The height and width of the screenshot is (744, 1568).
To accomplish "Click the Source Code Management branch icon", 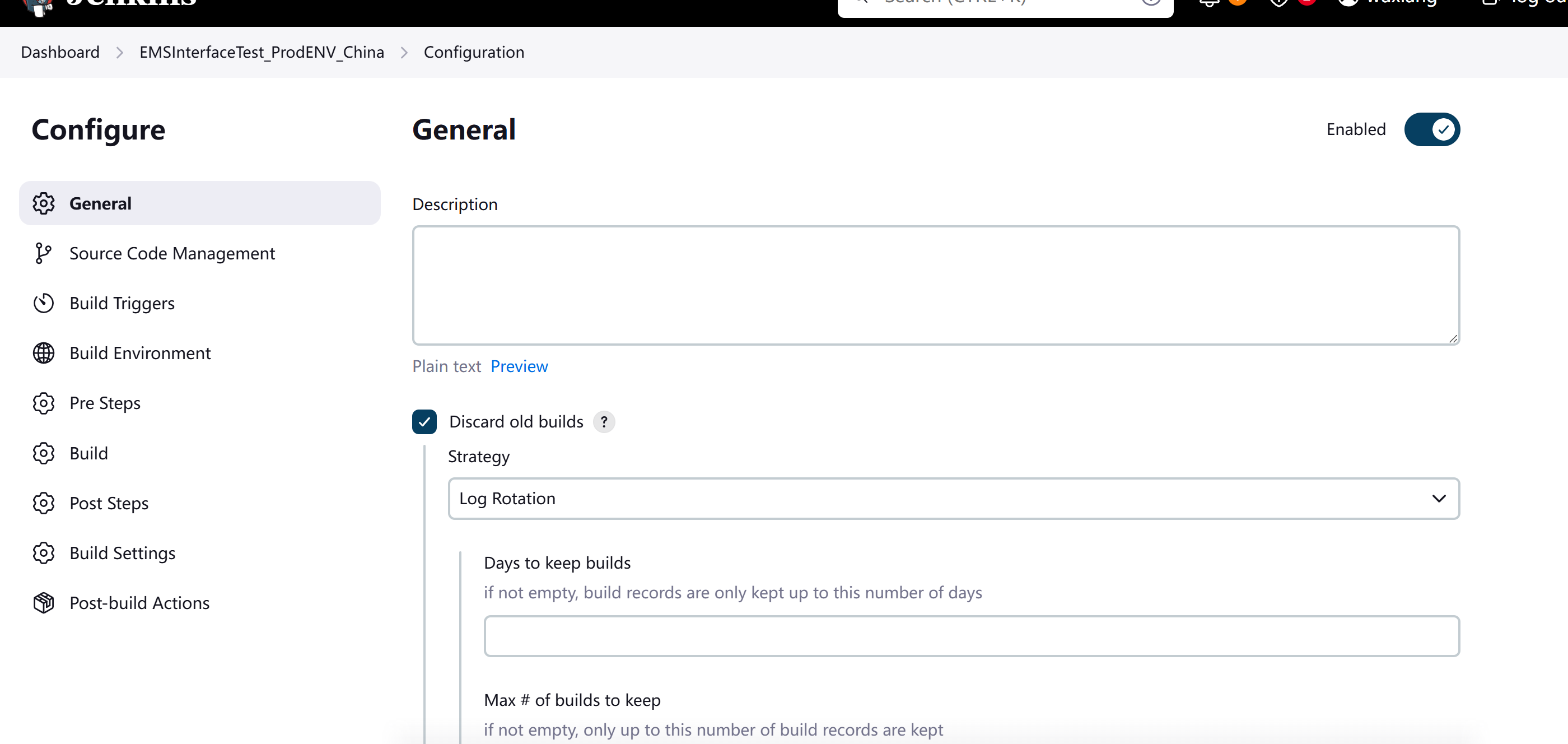I will (x=43, y=253).
